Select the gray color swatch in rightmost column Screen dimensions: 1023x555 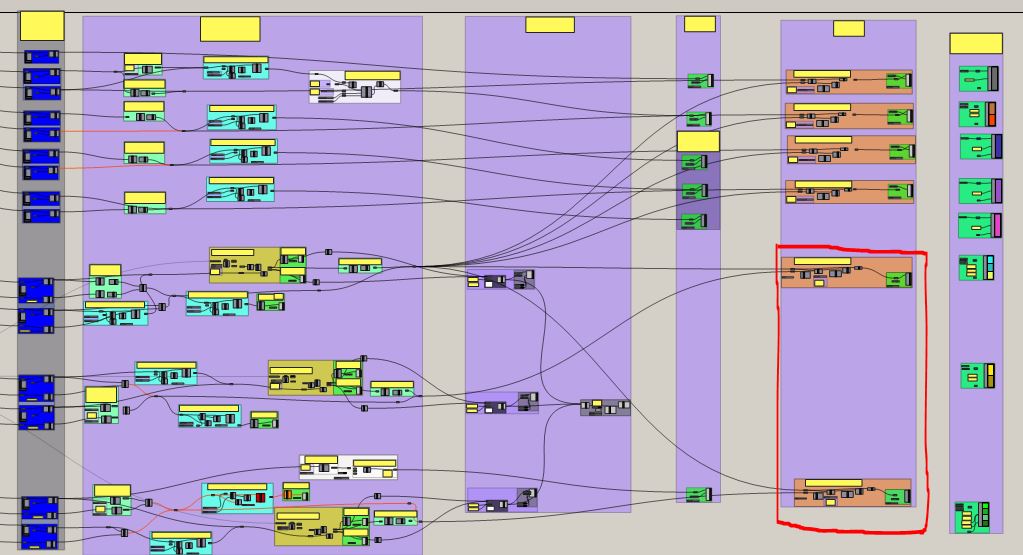click(x=993, y=79)
